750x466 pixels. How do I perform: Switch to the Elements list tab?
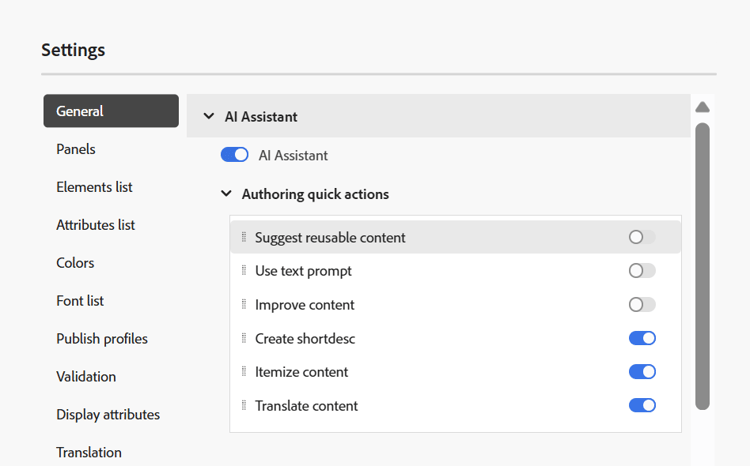(94, 187)
